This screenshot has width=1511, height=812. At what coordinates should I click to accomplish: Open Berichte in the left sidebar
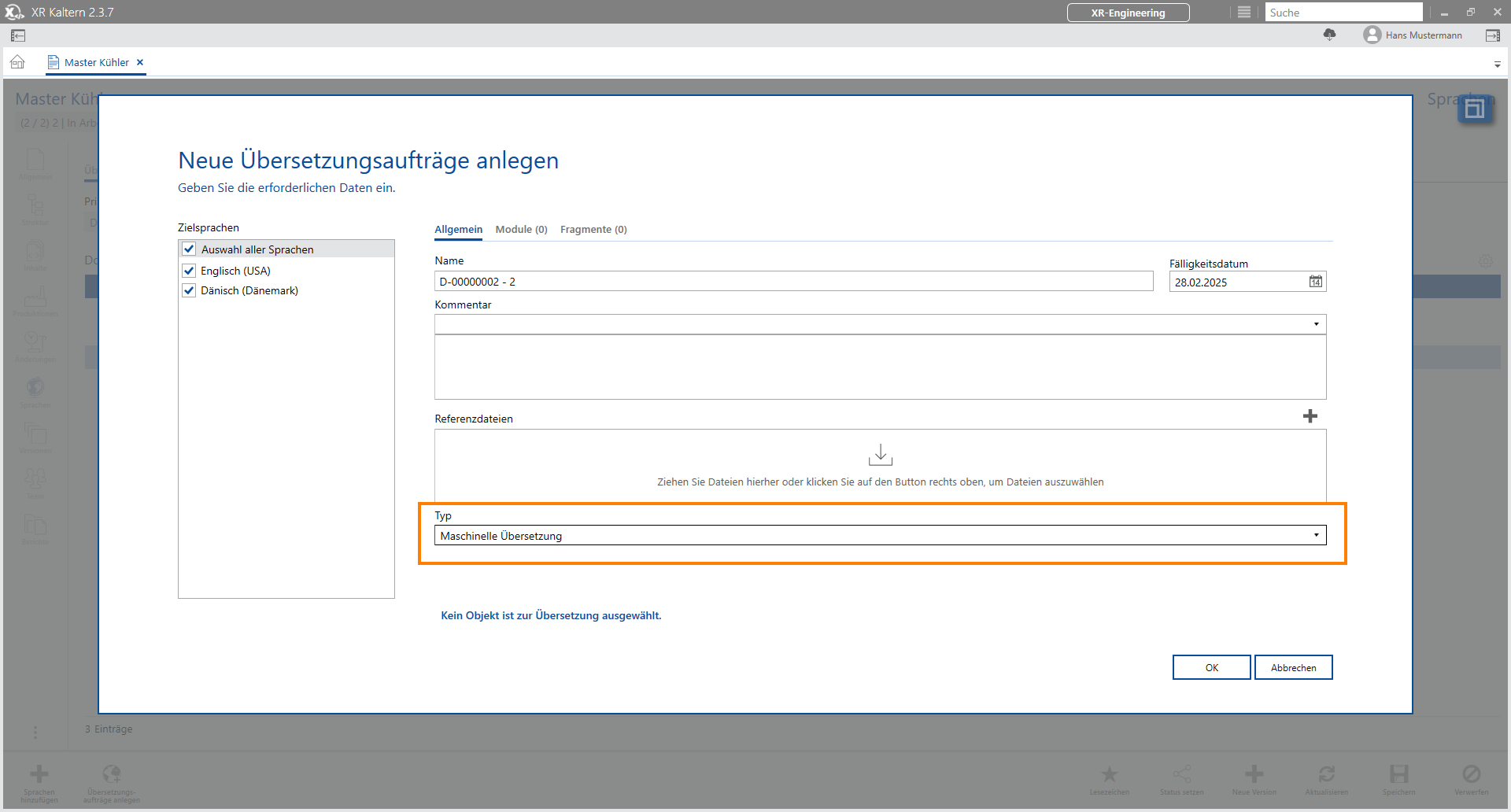click(35, 530)
